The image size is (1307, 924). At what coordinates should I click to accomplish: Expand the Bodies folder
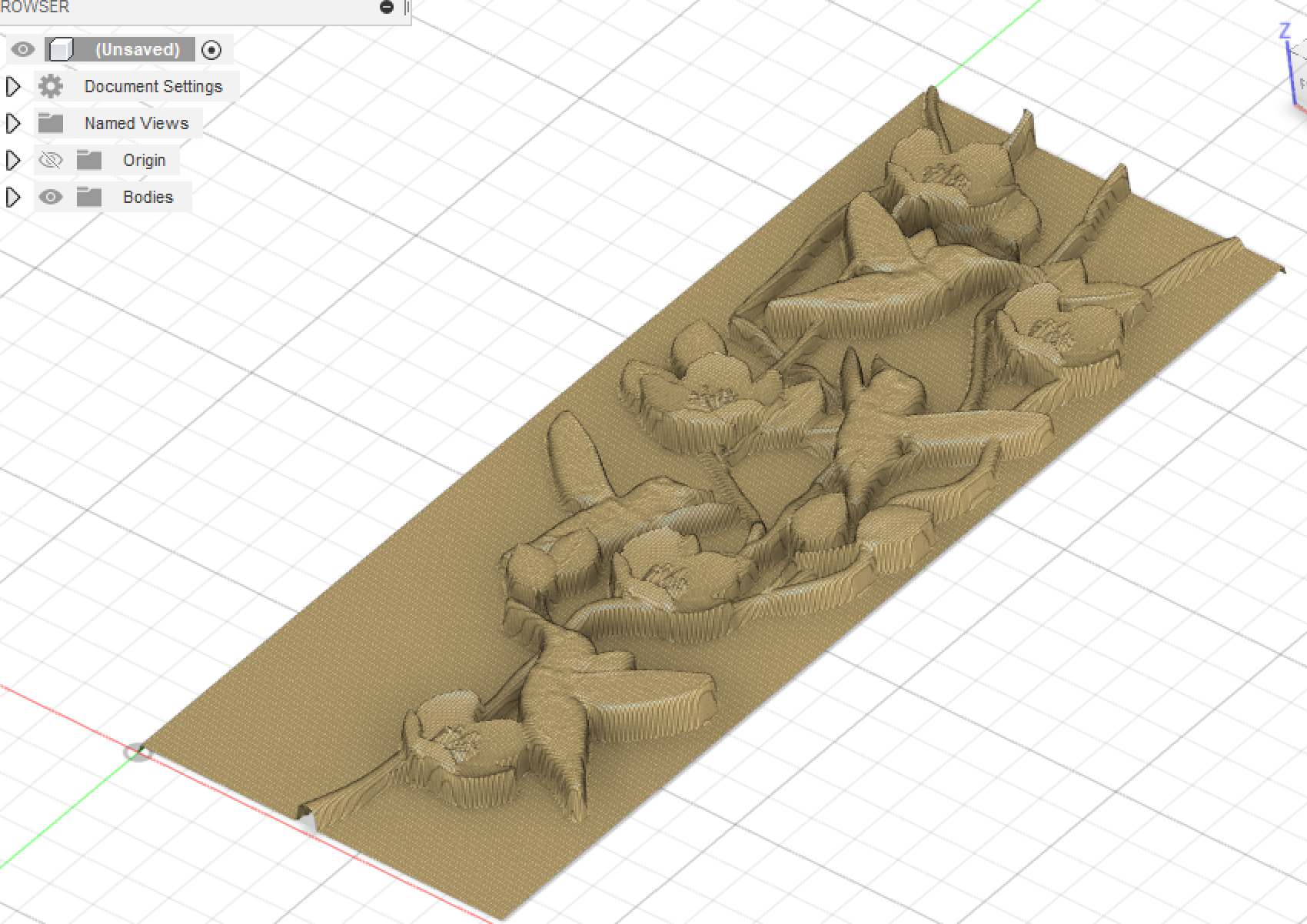pos(13,198)
